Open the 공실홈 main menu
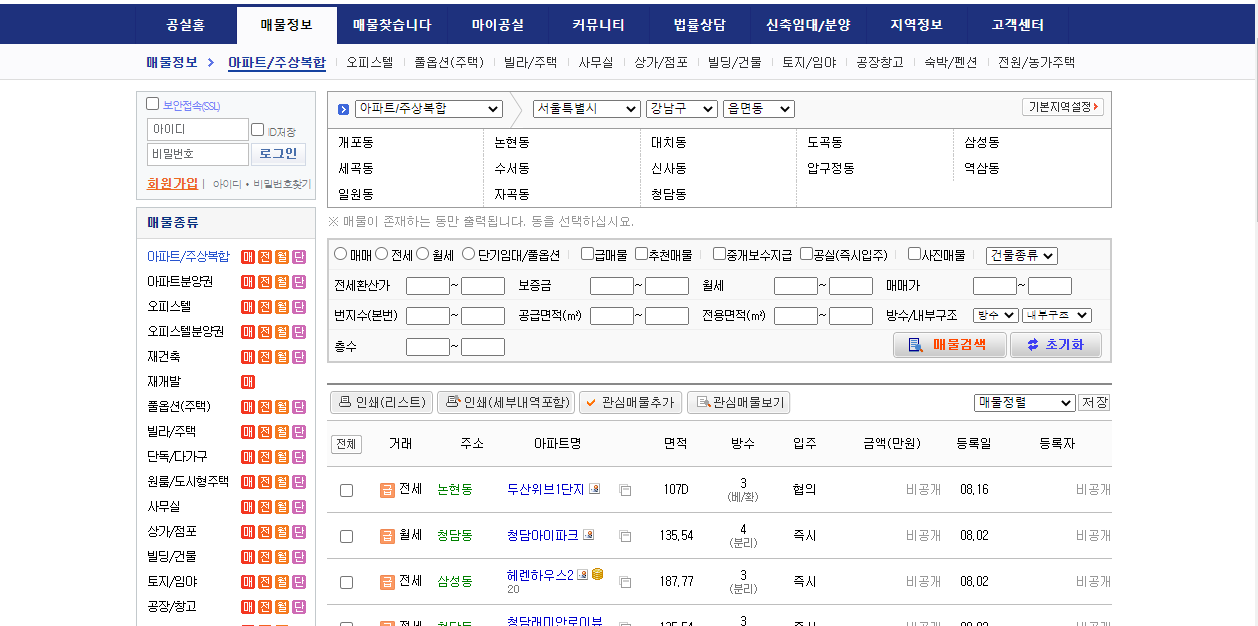This screenshot has height=626, width=1258. (x=185, y=25)
